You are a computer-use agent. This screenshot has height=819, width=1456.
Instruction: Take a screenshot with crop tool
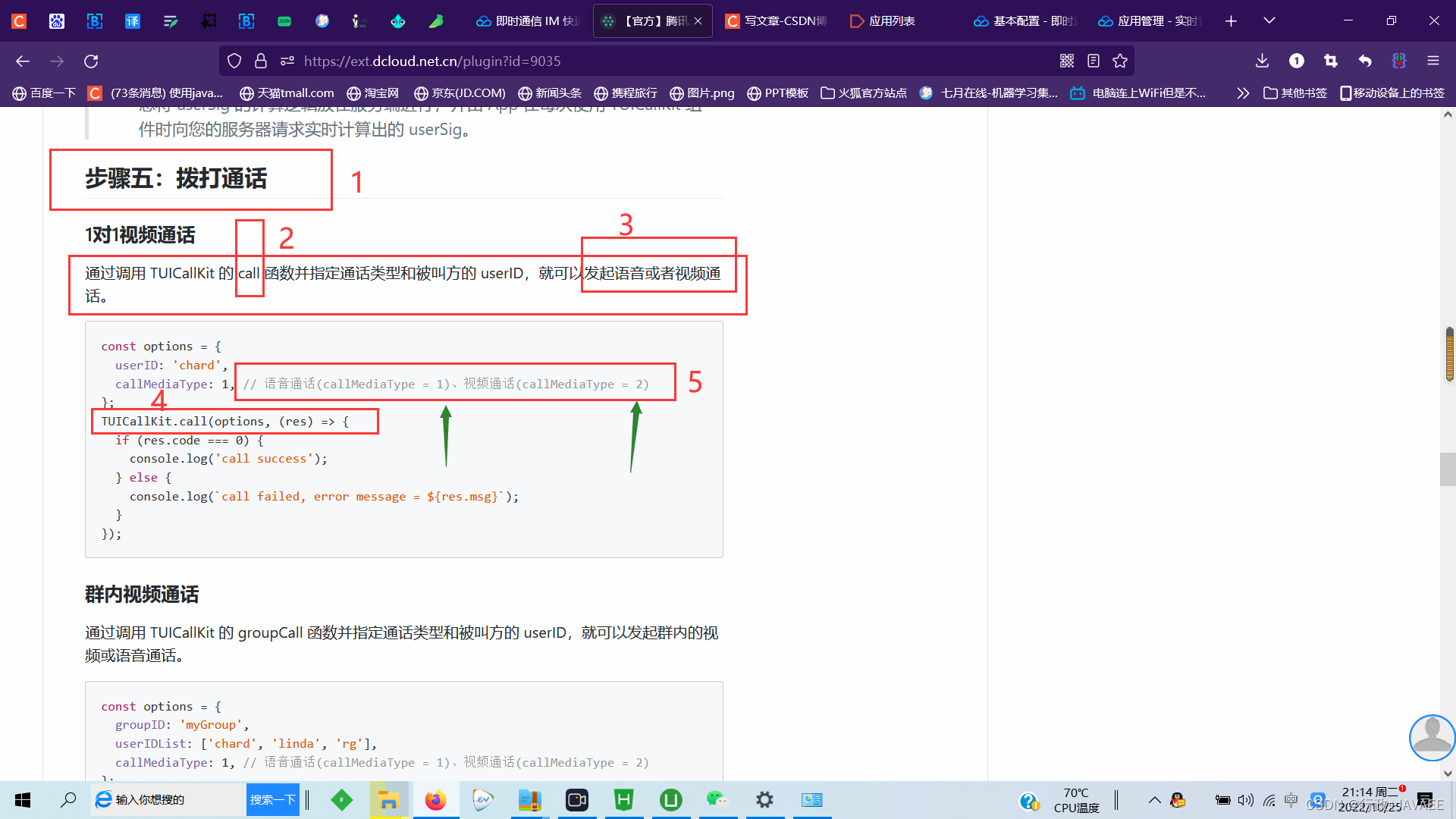pos(1331,61)
